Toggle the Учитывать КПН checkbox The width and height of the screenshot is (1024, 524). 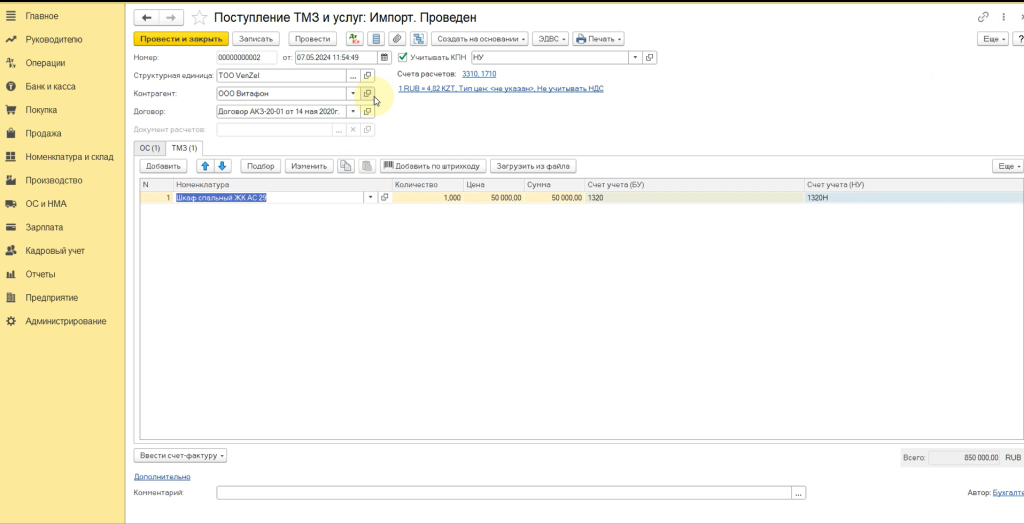click(x=403, y=58)
